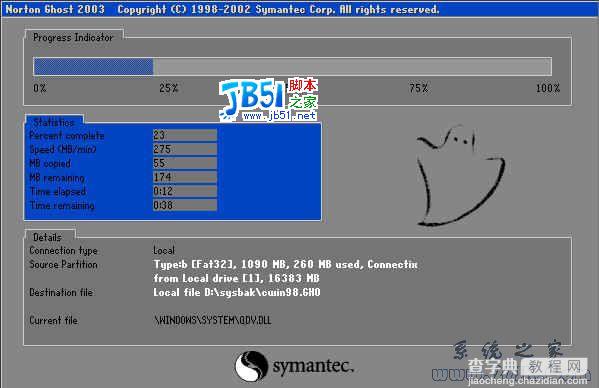Image resolution: width=599 pixels, height=388 pixels.
Task: Click the 0% progress scale label
Action: pos(40,88)
